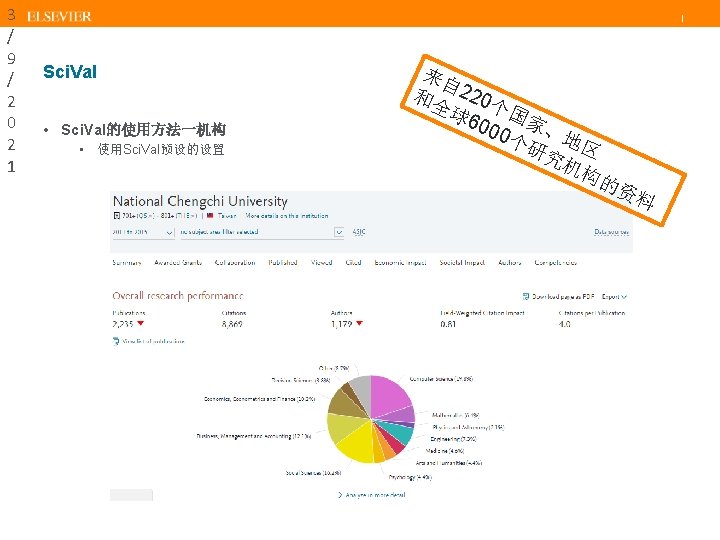Viewport: 720px width, 540px height.
Task: Click the Publications value 2,235
Action: point(123,324)
